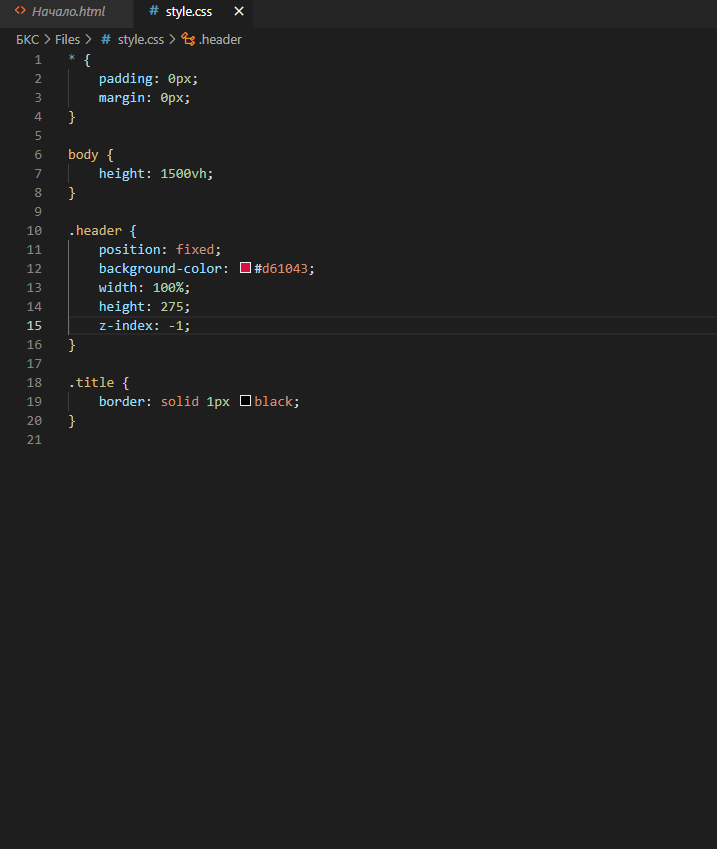The width and height of the screenshot is (717, 849).
Task: Open the .header breadcrumb symbol
Action: click(220, 40)
